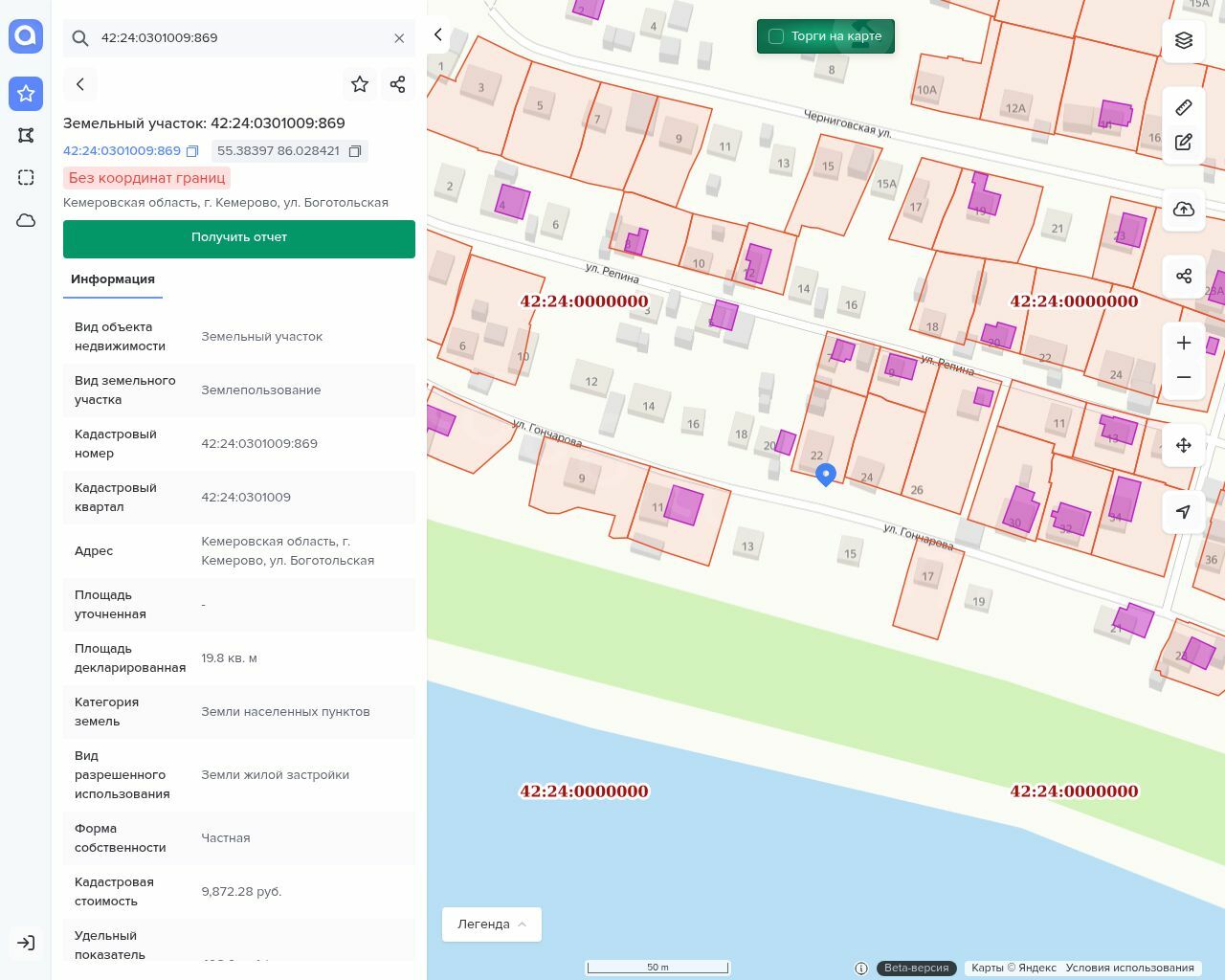
Task: Switch to the Информация tab
Action: [113, 279]
